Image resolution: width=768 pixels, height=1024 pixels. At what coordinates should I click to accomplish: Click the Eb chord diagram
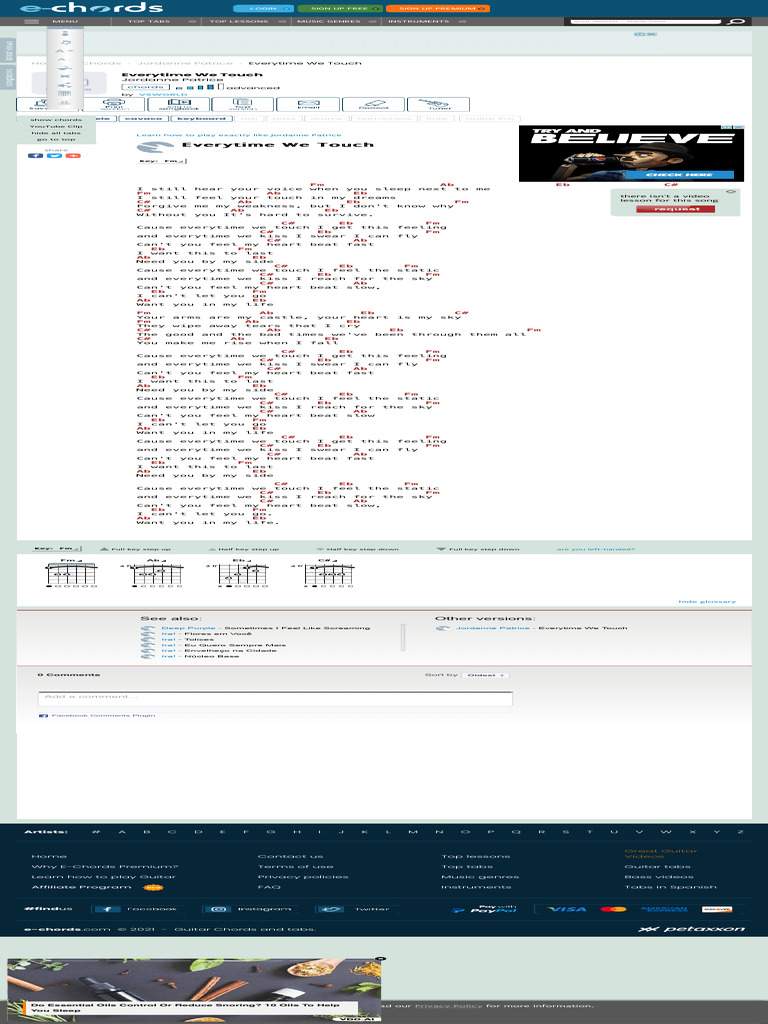coord(242,573)
